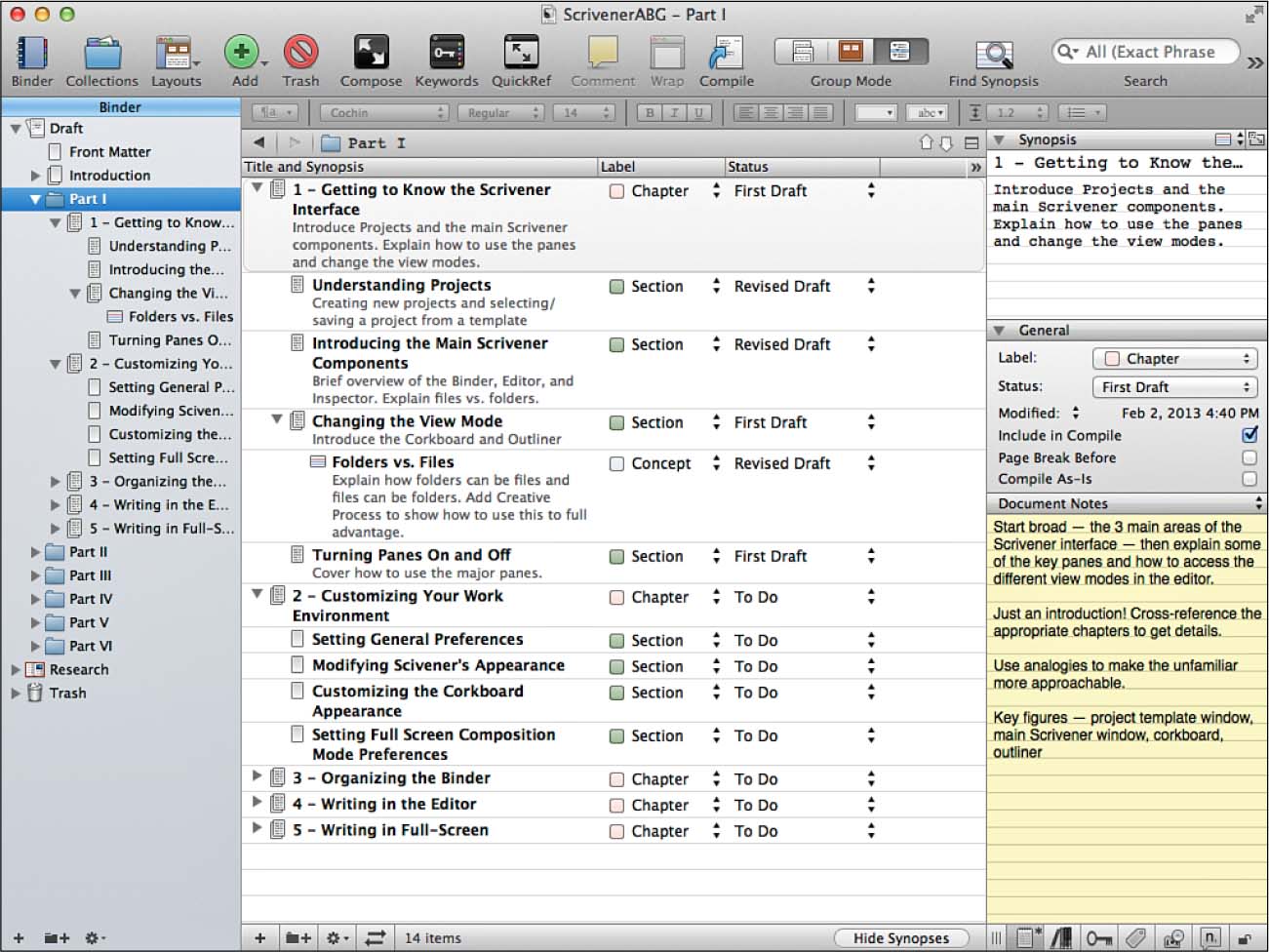Select Part I in the Binder
Viewport: 1269px width, 952px height.
(88, 199)
